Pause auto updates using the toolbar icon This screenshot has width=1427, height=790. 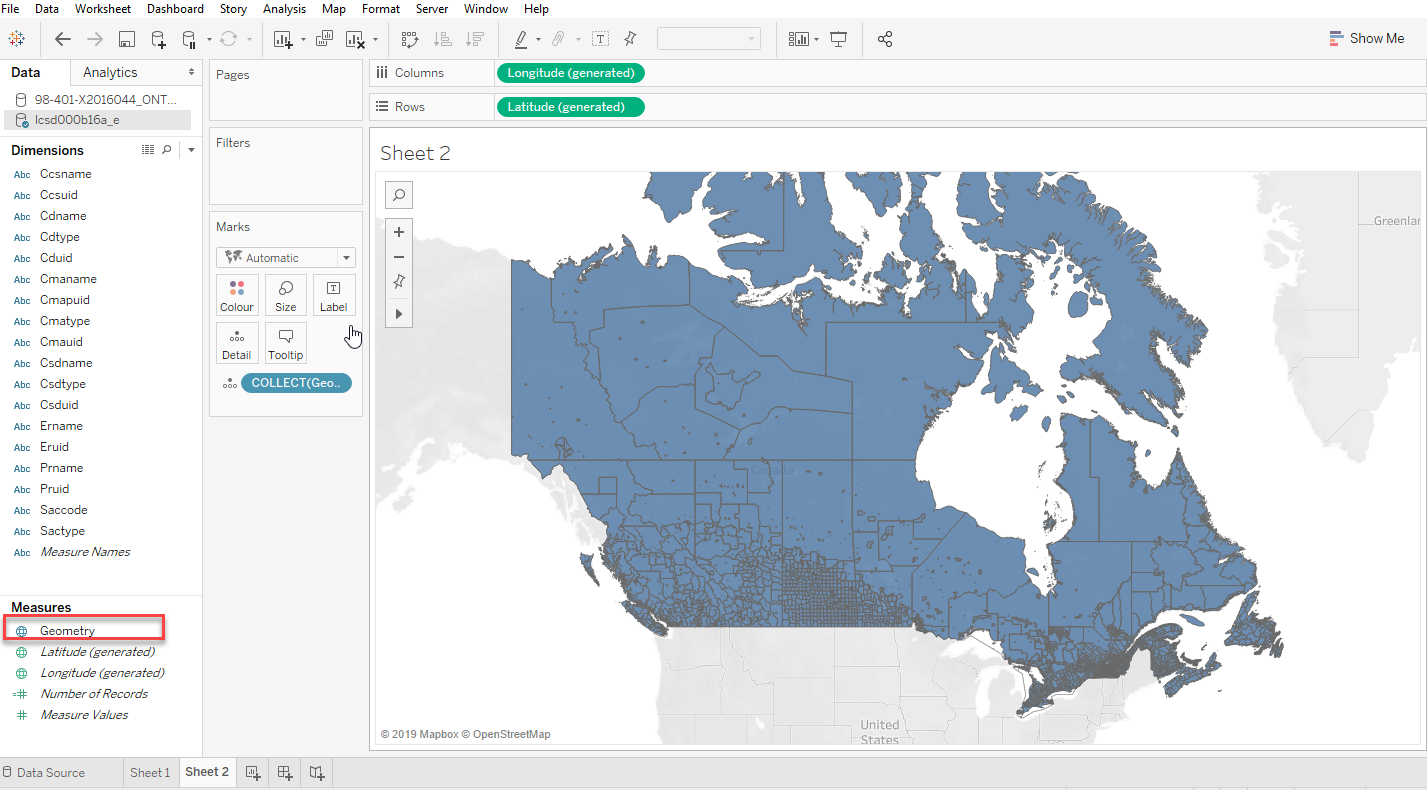[x=189, y=39]
